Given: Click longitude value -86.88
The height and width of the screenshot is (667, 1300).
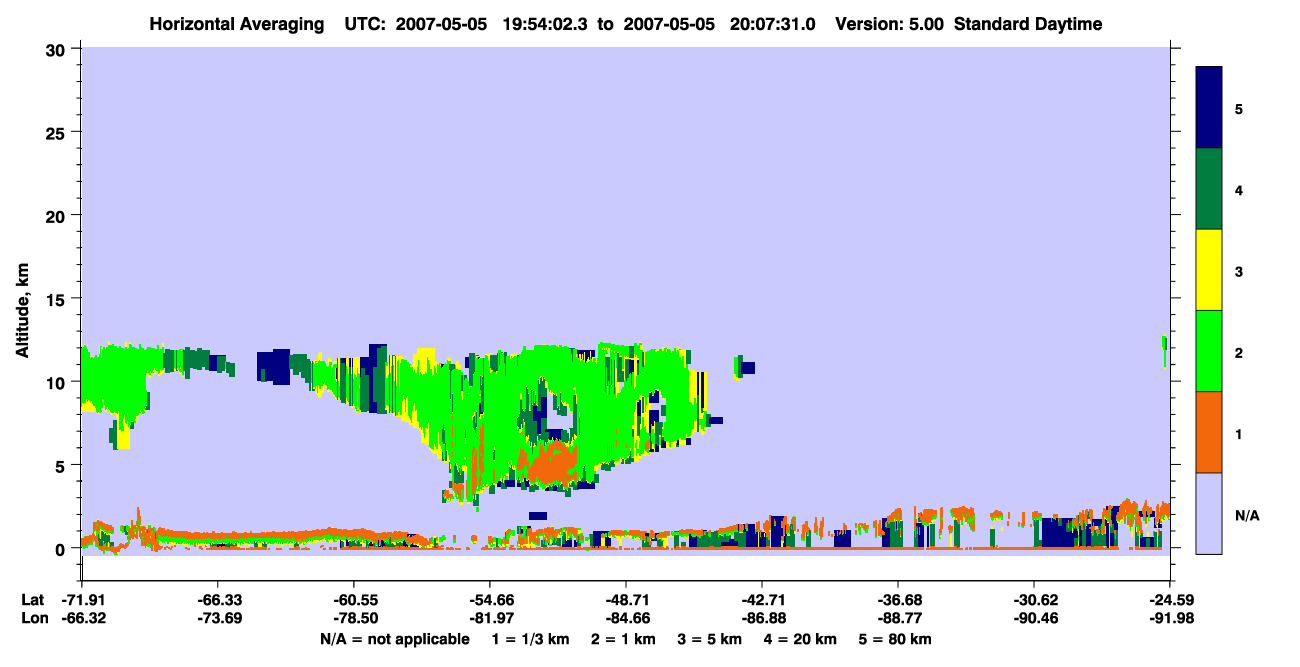Looking at the screenshot, I should (761, 619).
